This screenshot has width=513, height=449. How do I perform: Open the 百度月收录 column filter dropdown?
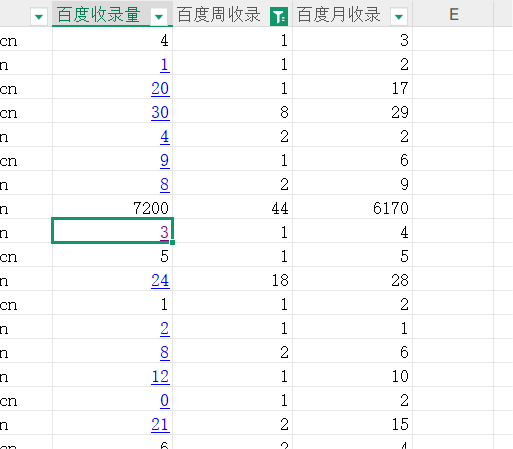tap(399, 16)
